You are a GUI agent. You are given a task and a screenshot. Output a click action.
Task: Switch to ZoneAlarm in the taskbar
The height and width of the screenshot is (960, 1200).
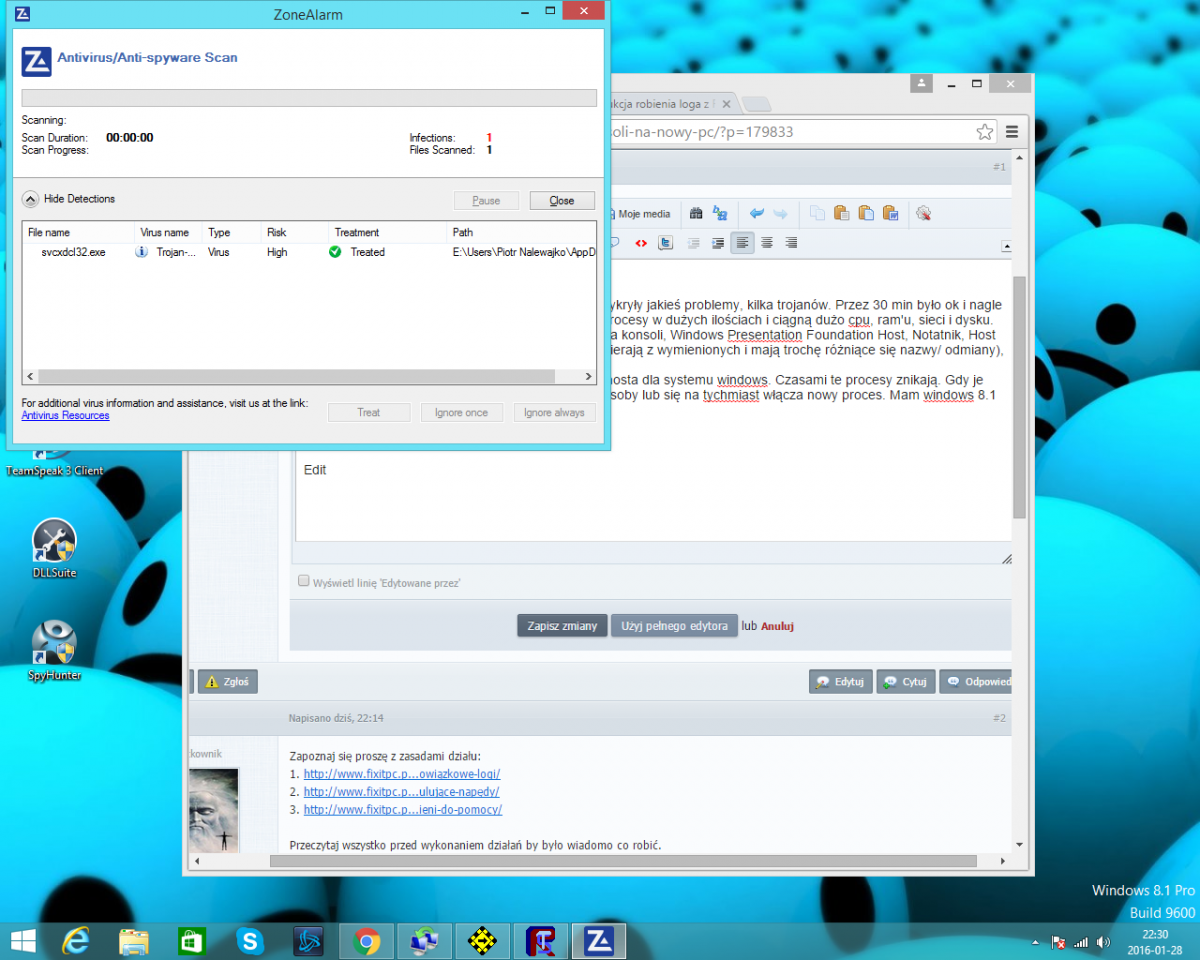pyautogui.click(x=599, y=940)
